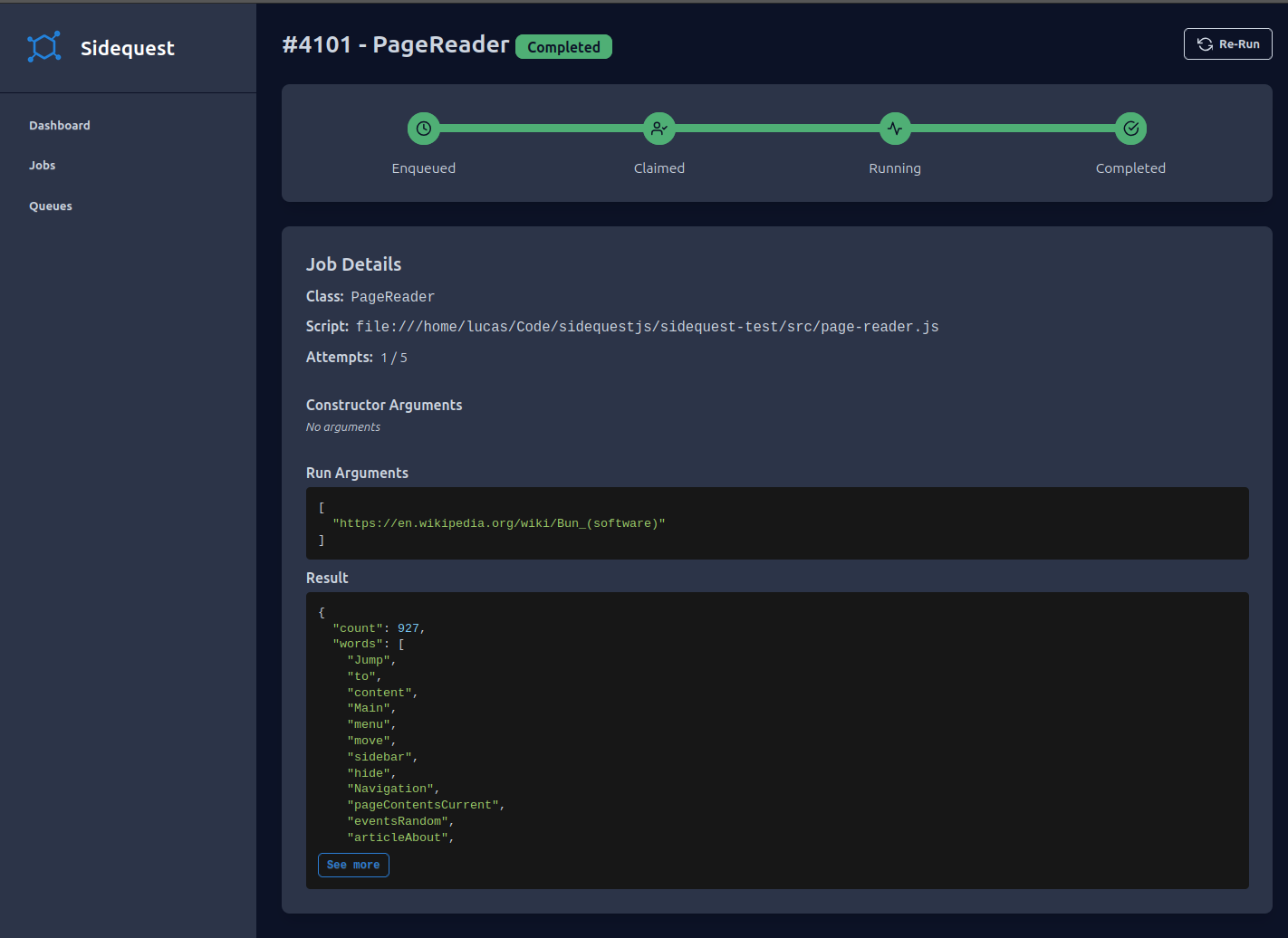Viewport: 1288px width, 938px height.
Task: Click the "Main" word in the result
Action: (369, 708)
